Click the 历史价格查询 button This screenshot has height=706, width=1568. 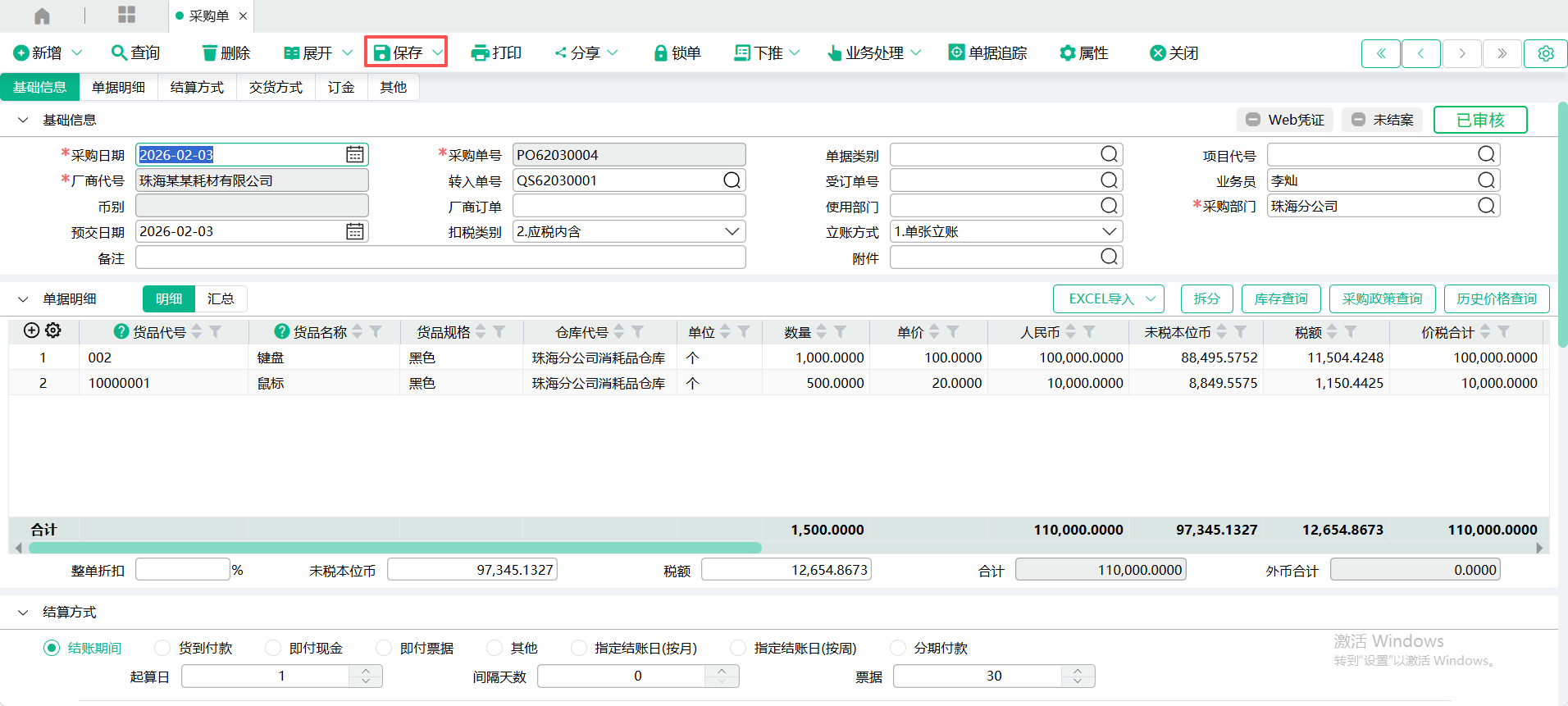click(1496, 299)
